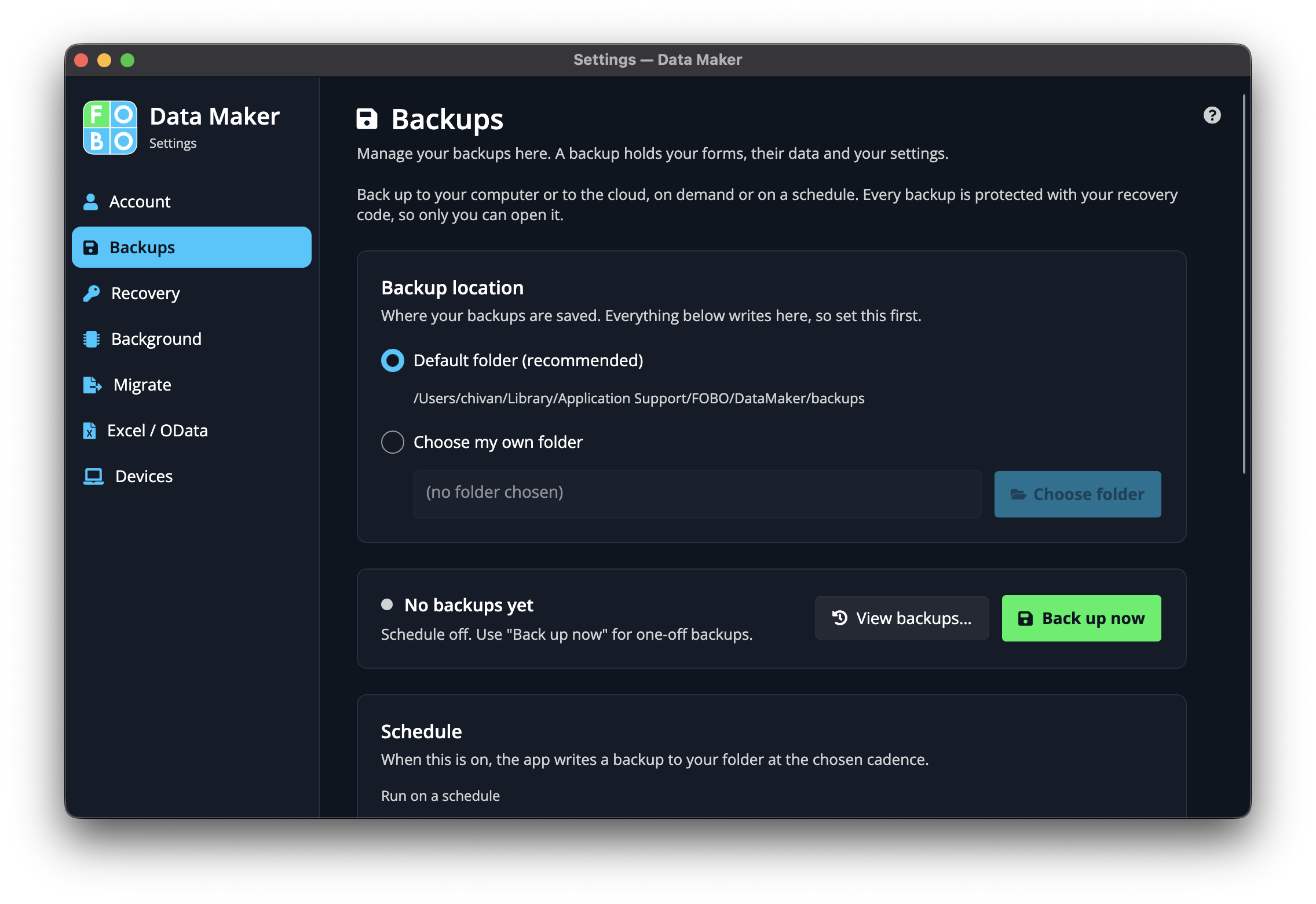Open the Account settings section

click(x=192, y=202)
